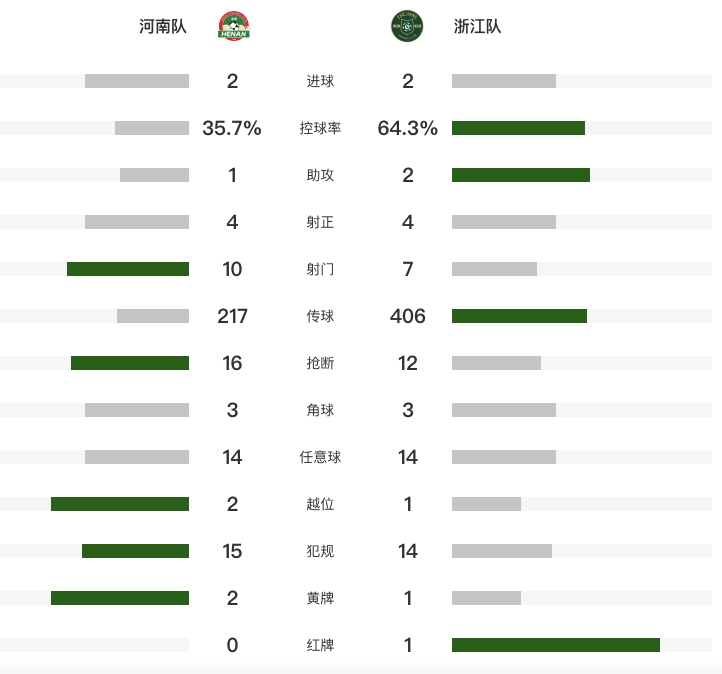Open the 浙江队 team name link
This screenshot has height=674, width=722.
tap(477, 26)
